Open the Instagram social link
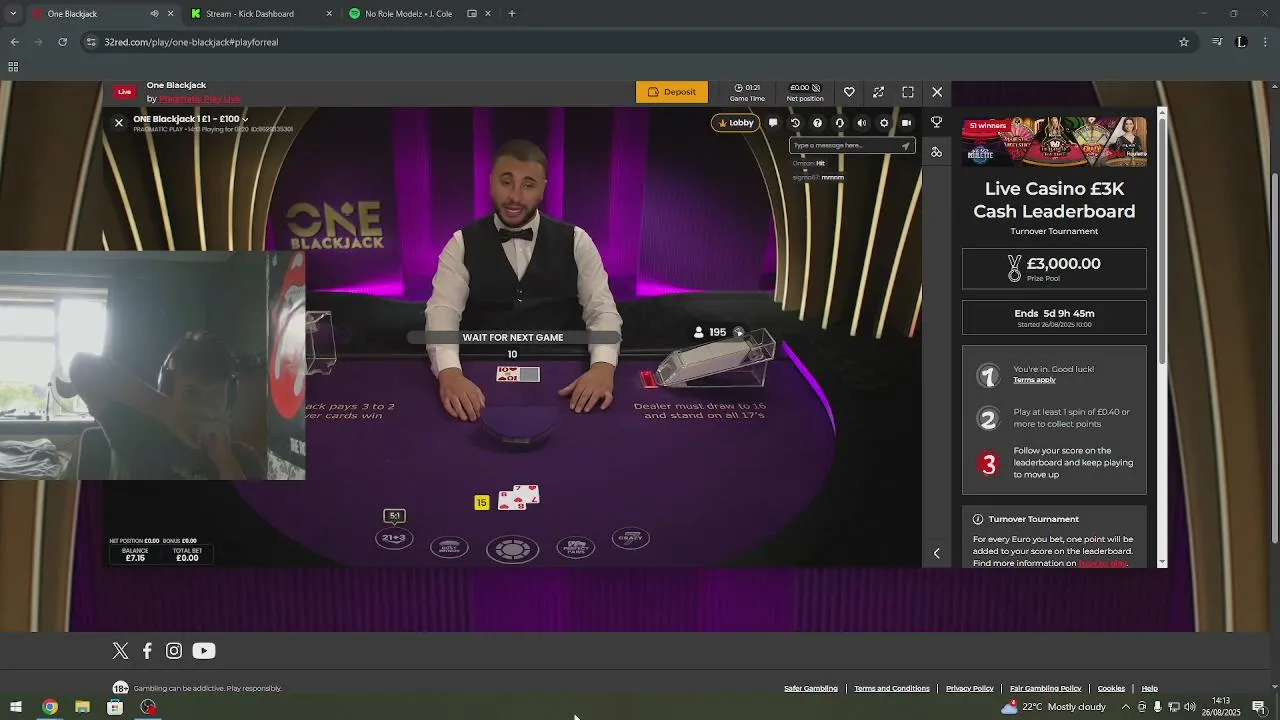Image resolution: width=1280 pixels, height=720 pixels. (174, 651)
